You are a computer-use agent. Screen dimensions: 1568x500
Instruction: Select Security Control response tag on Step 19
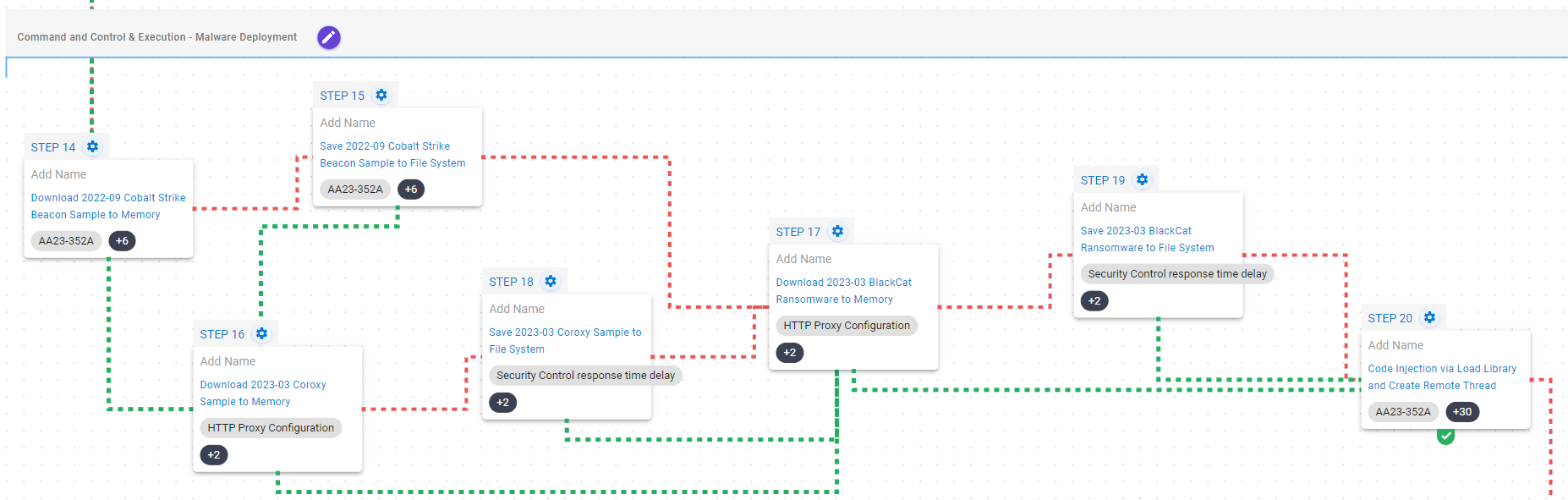click(1176, 274)
